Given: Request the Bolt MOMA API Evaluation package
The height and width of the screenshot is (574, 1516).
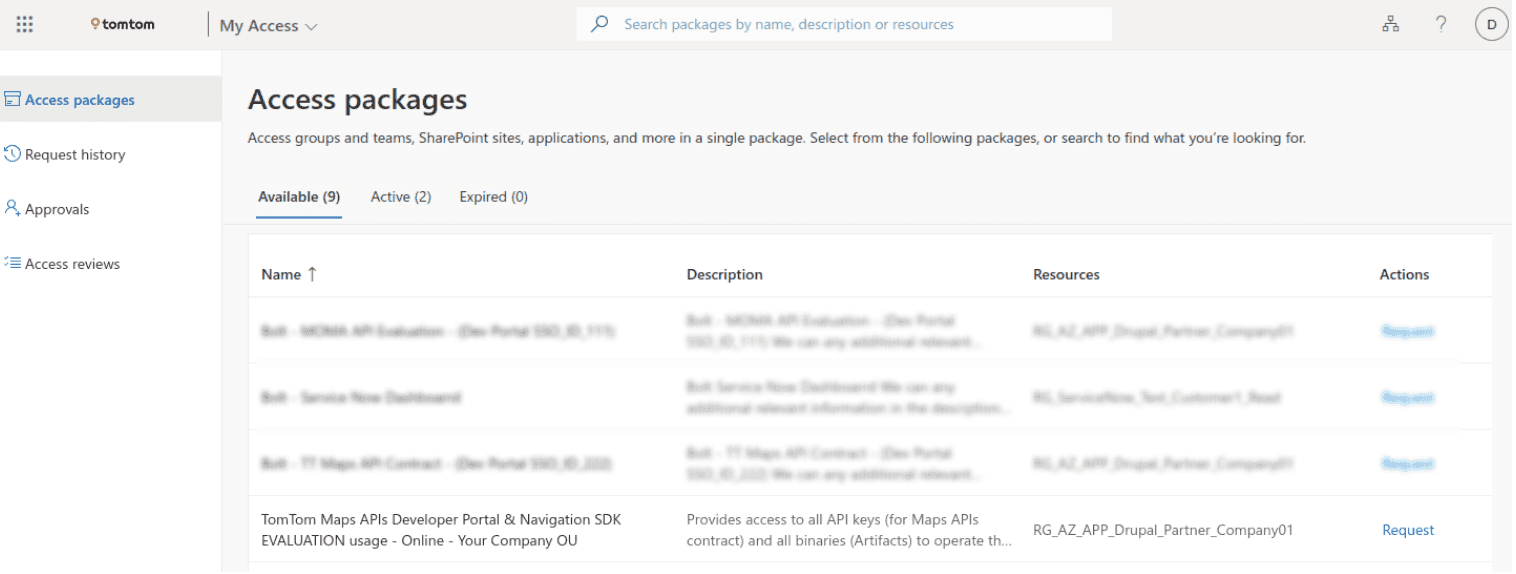Looking at the screenshot, I should 1408,331.
